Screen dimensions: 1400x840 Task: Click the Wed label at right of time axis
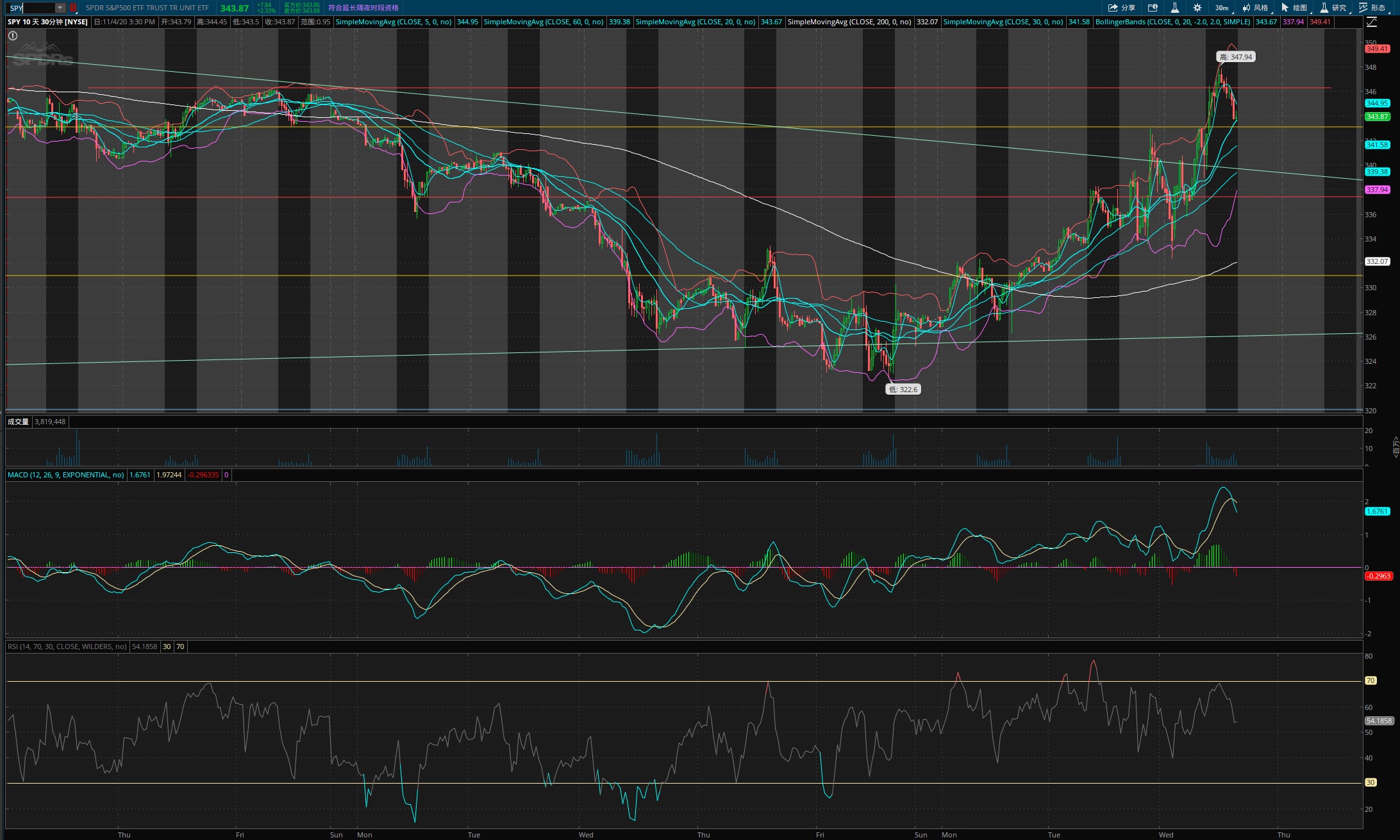point(1166,835)
